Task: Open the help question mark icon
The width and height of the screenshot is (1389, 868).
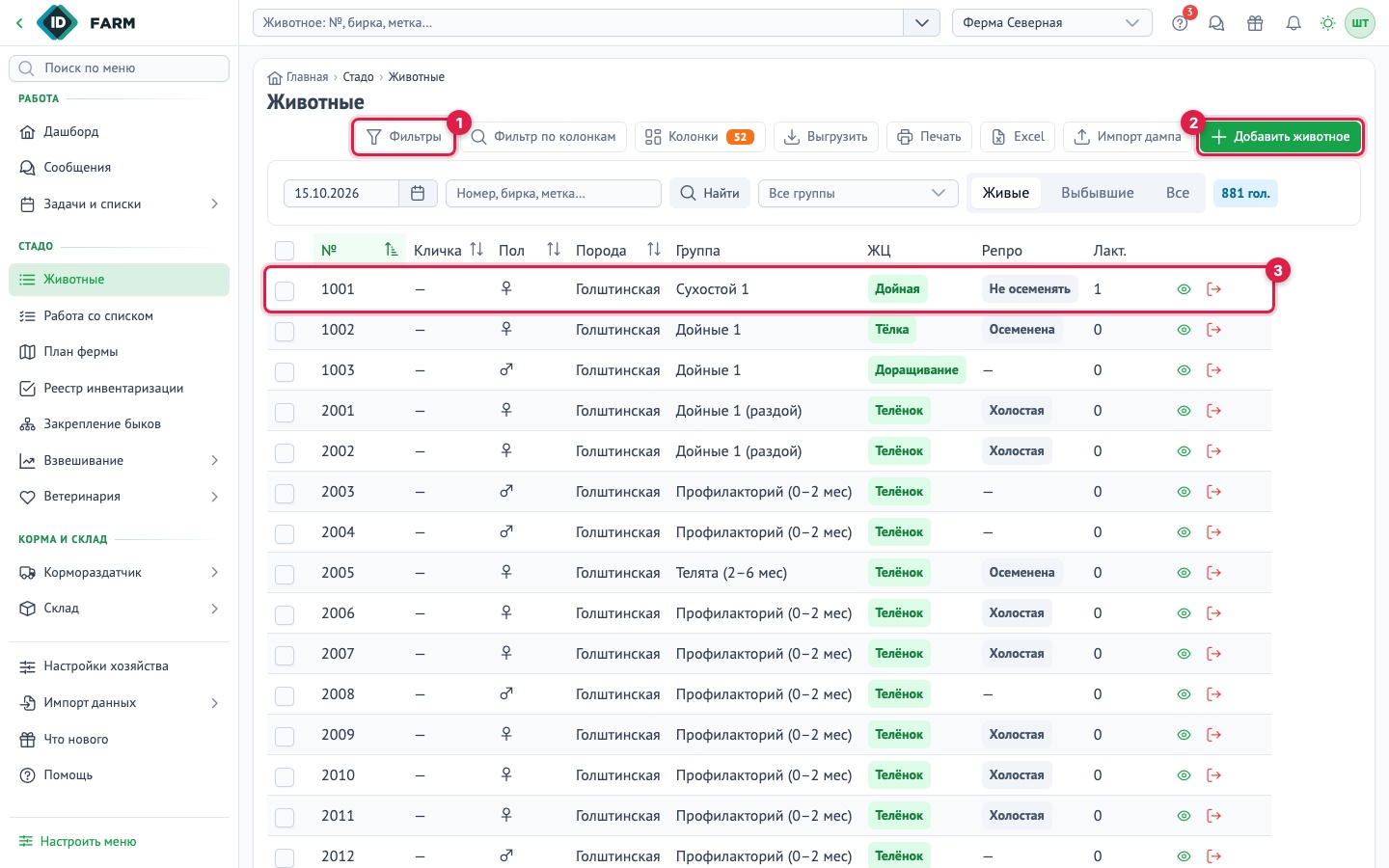Action: (x=1180, y=23)
